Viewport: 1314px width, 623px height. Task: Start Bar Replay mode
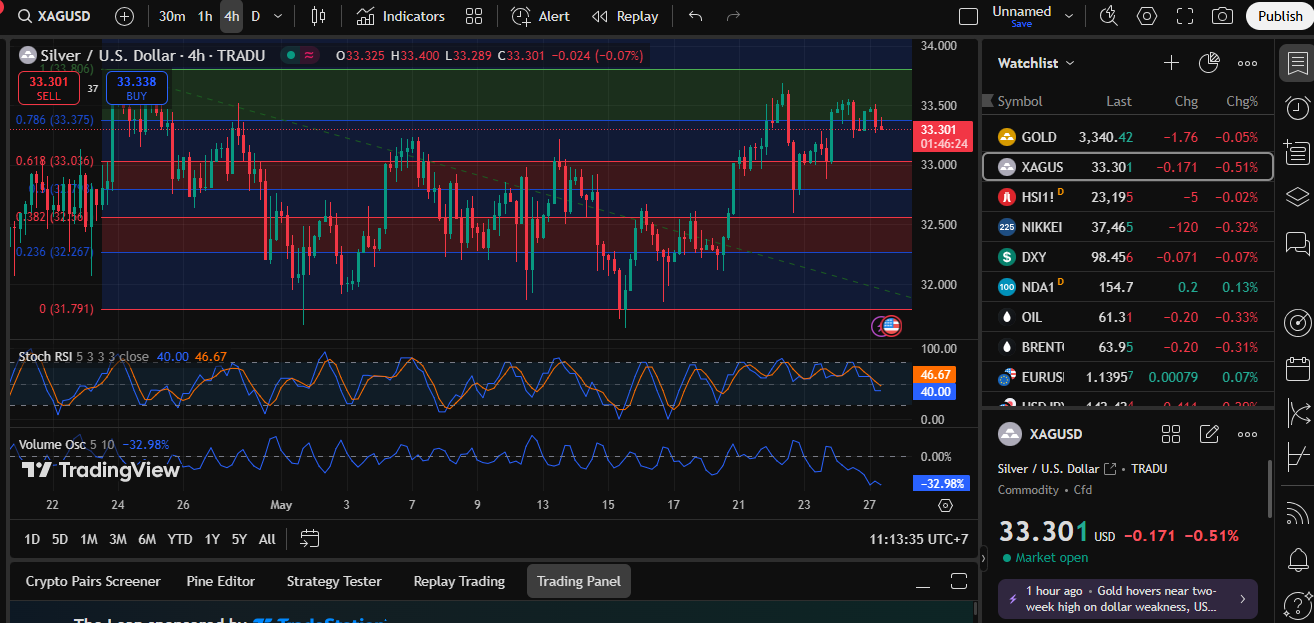pyautogui.click(x=625, y=16)
